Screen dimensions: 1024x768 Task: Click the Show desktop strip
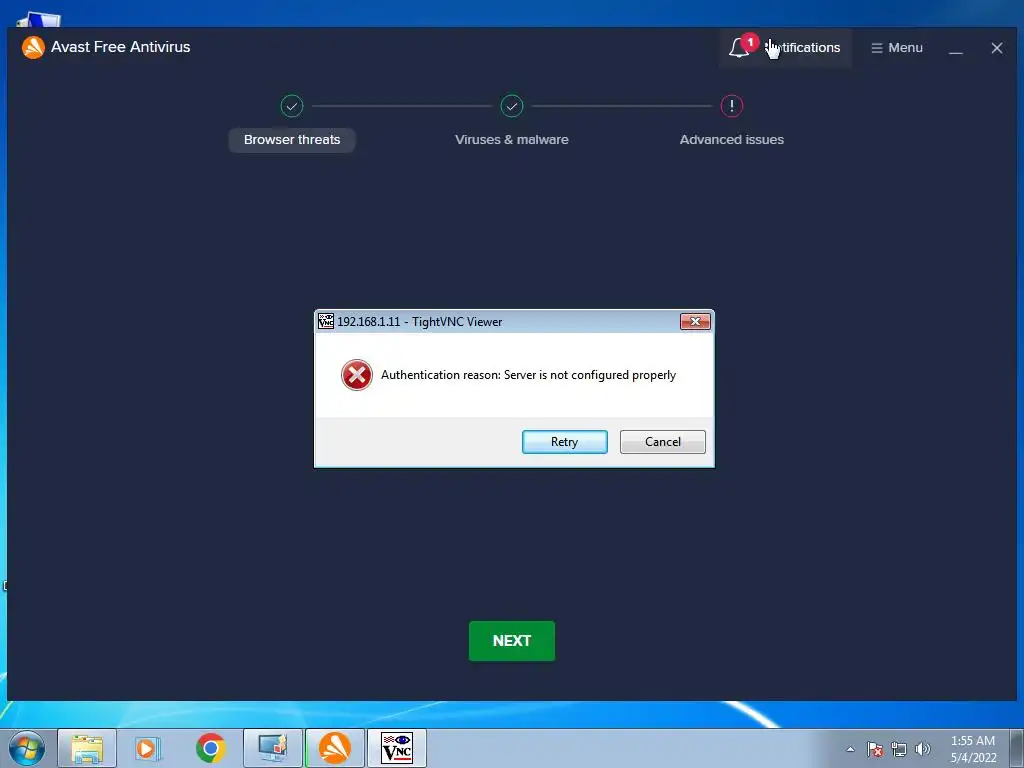1017,748
